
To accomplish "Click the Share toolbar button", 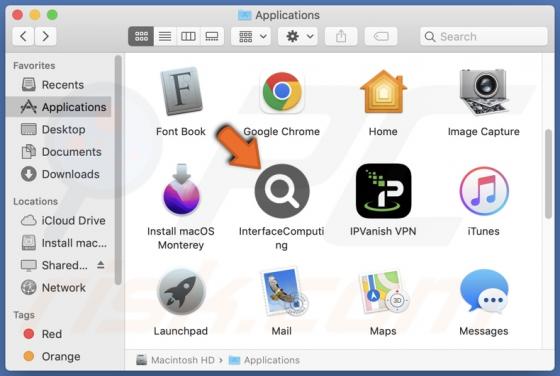I will click(x=341, y=36).
